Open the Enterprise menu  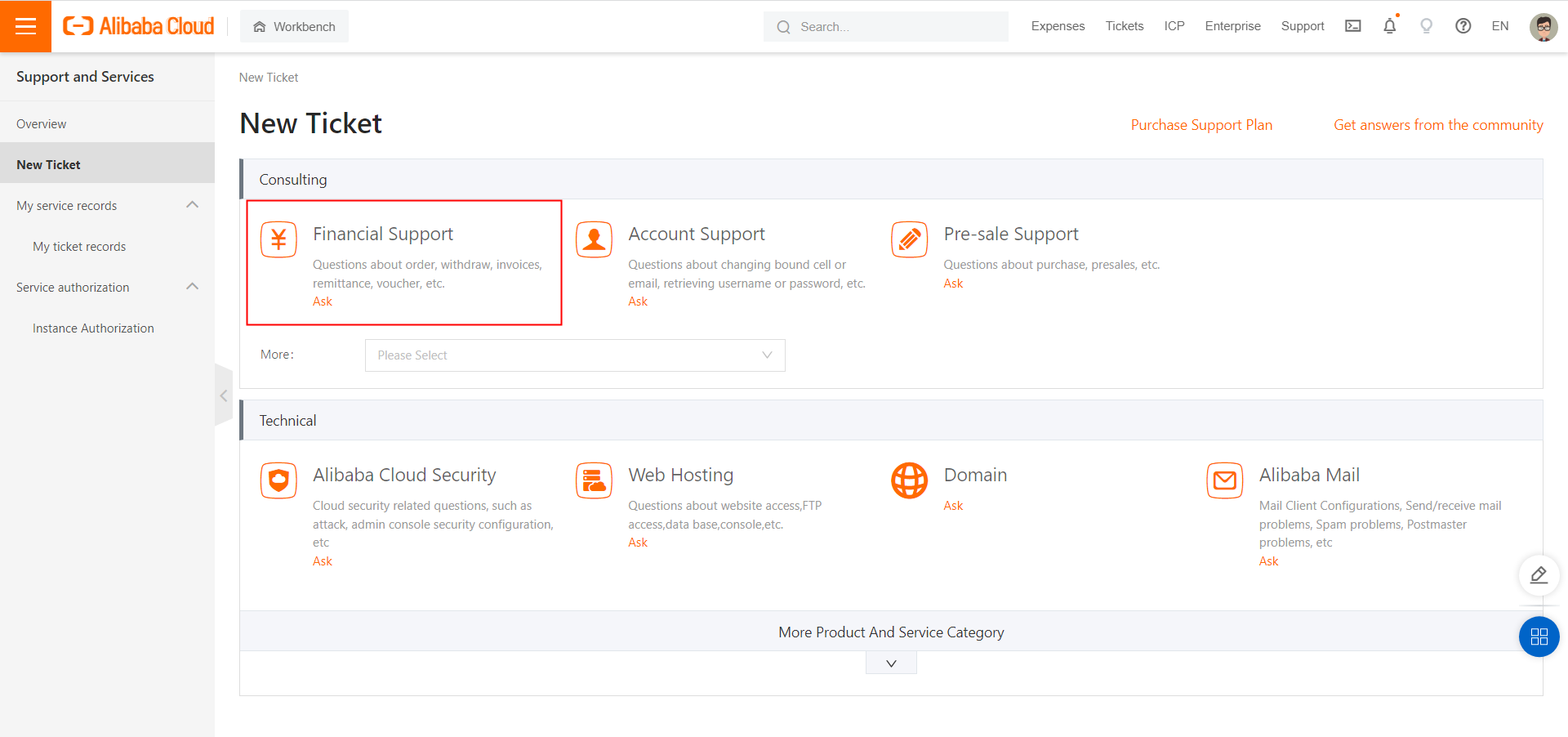[x=1232, y=26]
